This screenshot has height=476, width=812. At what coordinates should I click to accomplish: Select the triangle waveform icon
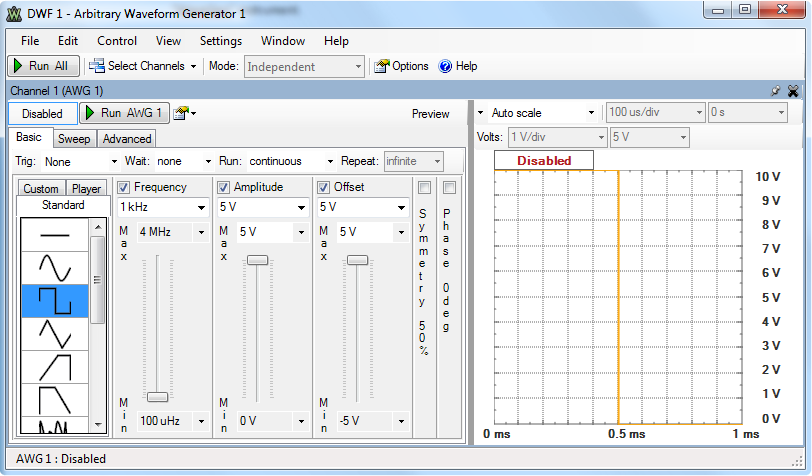(x=54, y=334)
